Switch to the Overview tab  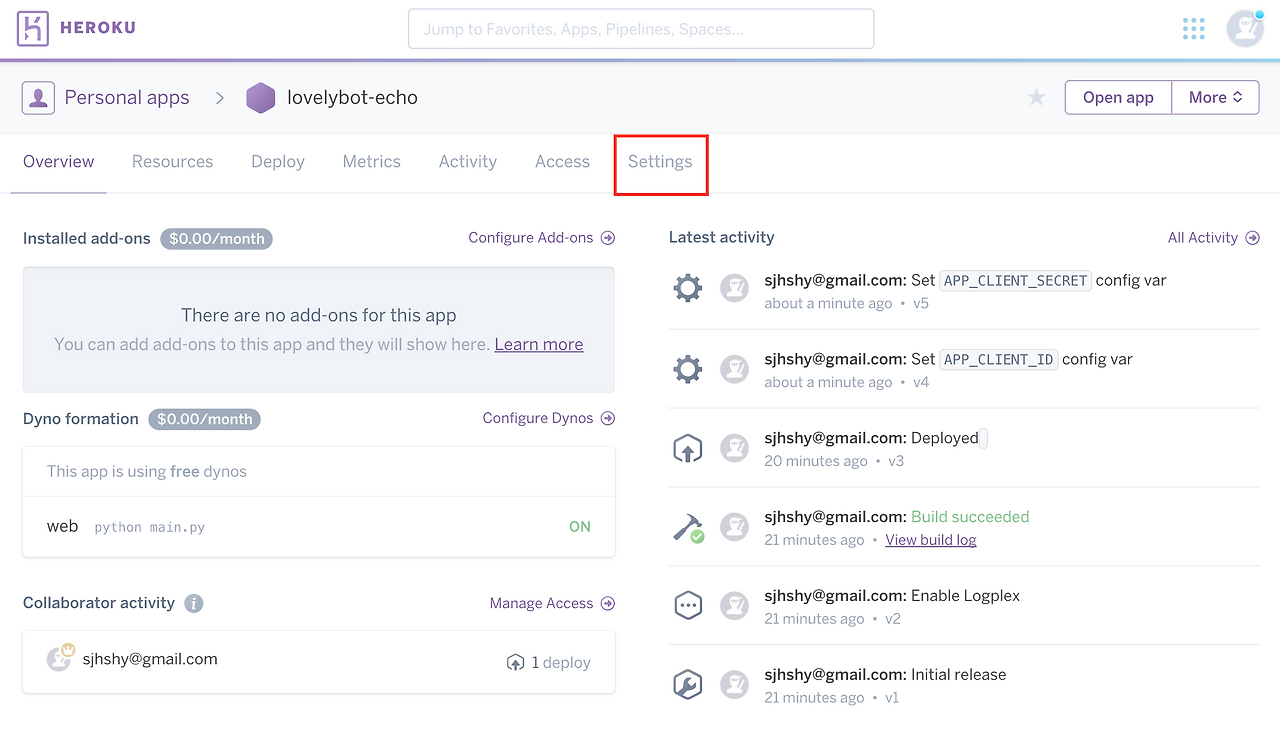[x=59, y=162]
